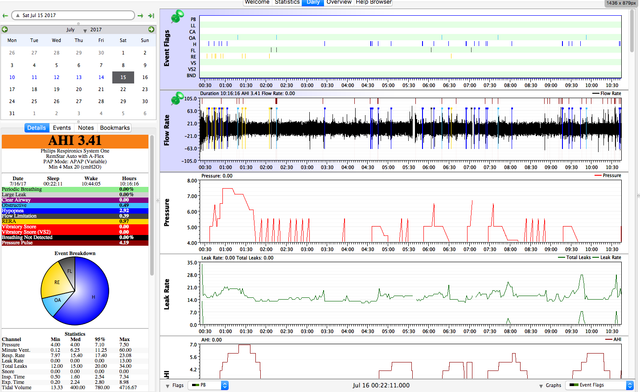Expand the Flags disclosure triangle
This screenshot has height=392, width=640.
[167, 385]
